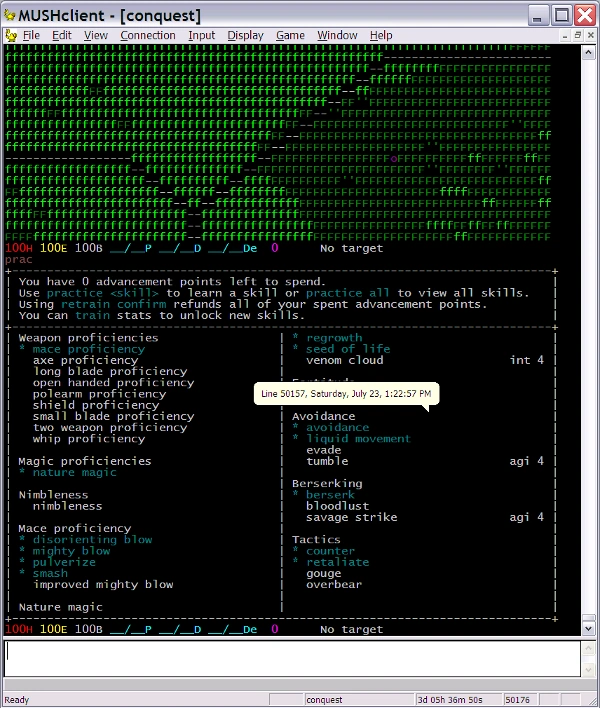Click 'small blade proficiency' line
600x708 pixels.
113,416
